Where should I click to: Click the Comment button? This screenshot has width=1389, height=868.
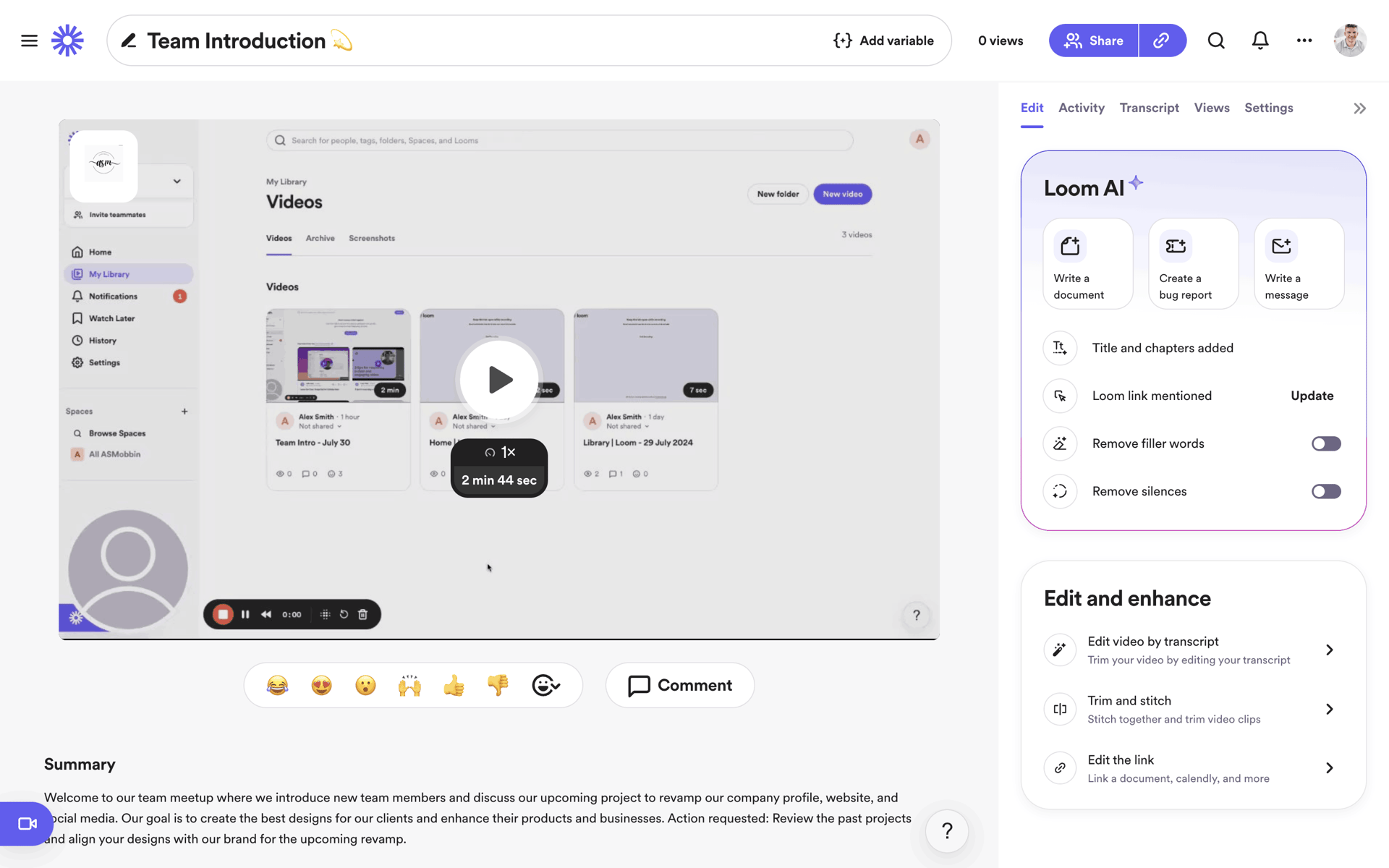click(680, 685)
